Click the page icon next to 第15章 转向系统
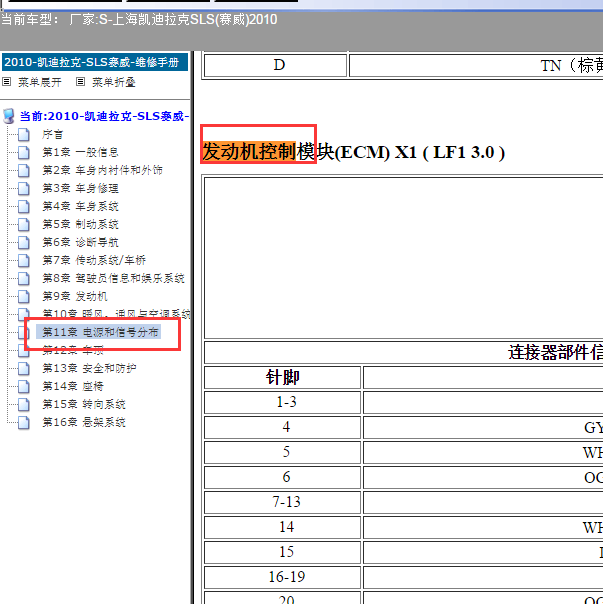Screen dimensions: 603x604 pyautogui.click(x=24, y=404)
